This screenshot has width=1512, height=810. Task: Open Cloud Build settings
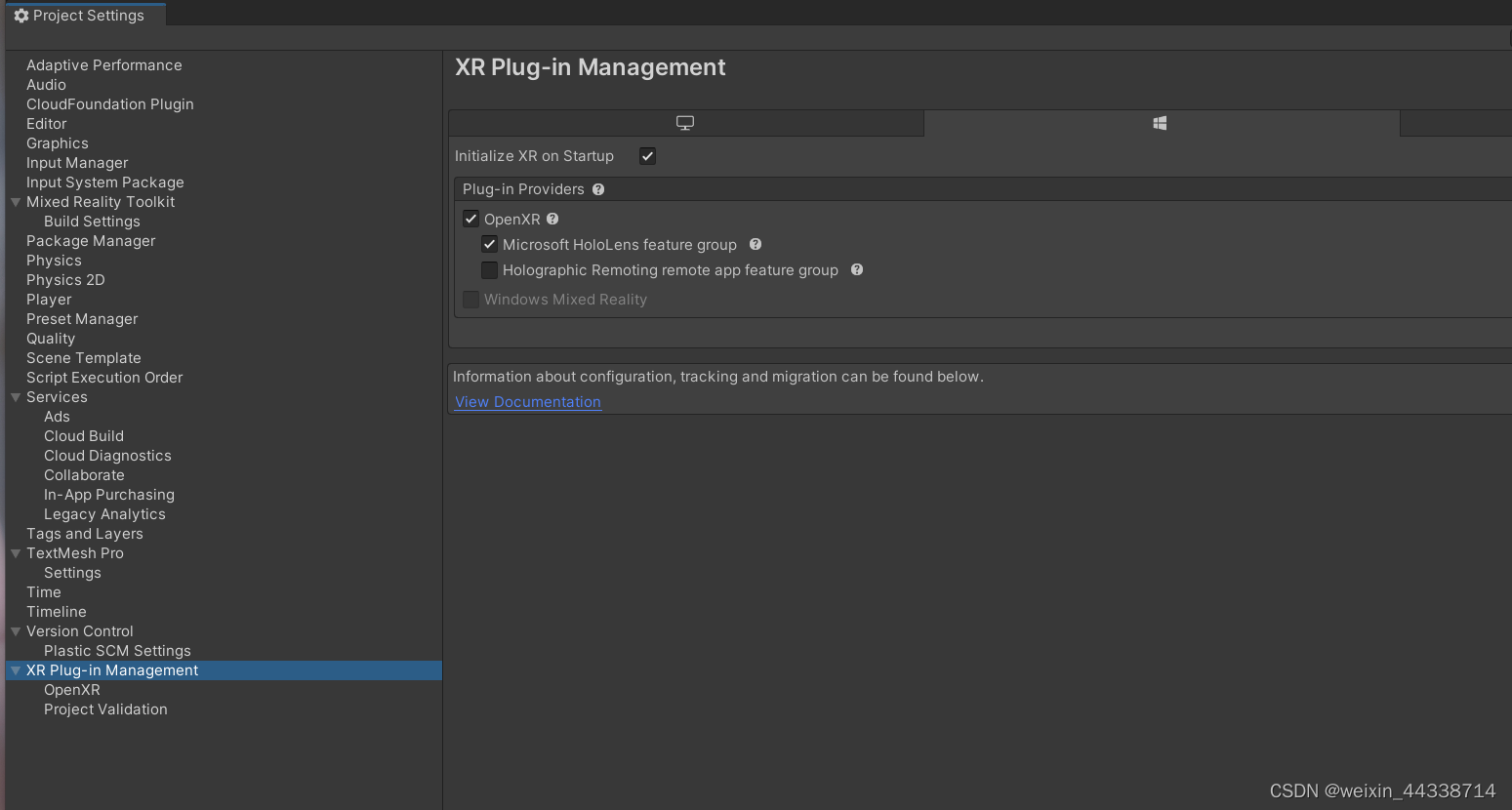coord(84,436)
